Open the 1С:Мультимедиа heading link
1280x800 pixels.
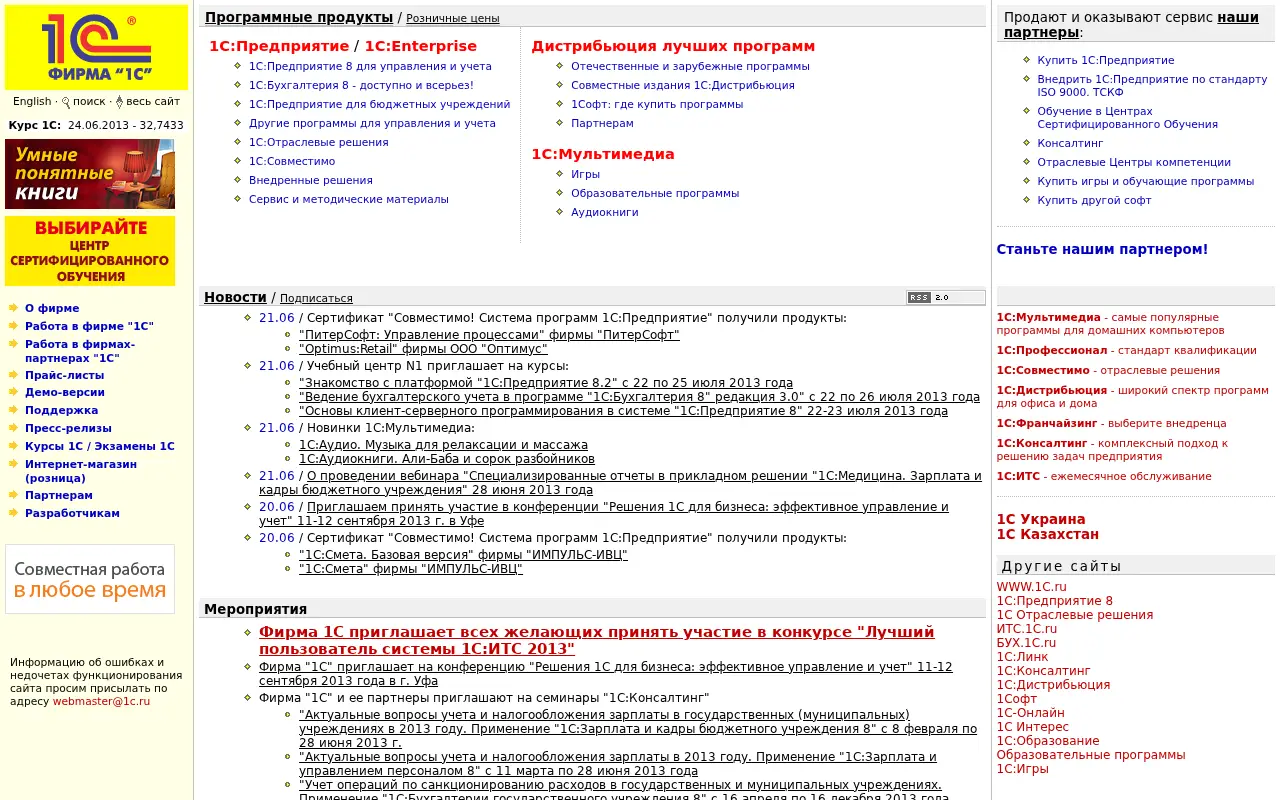click(603, 154)
